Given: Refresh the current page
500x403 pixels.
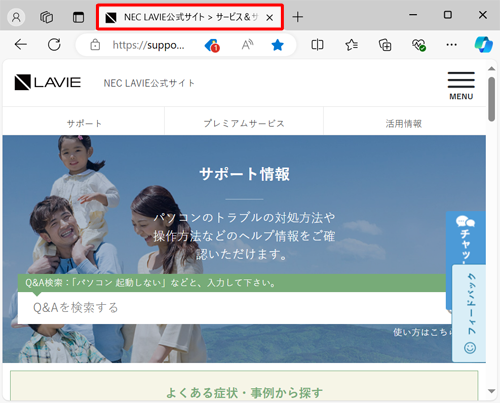Looking at the screenshot, I should click(x=54, y=44).
